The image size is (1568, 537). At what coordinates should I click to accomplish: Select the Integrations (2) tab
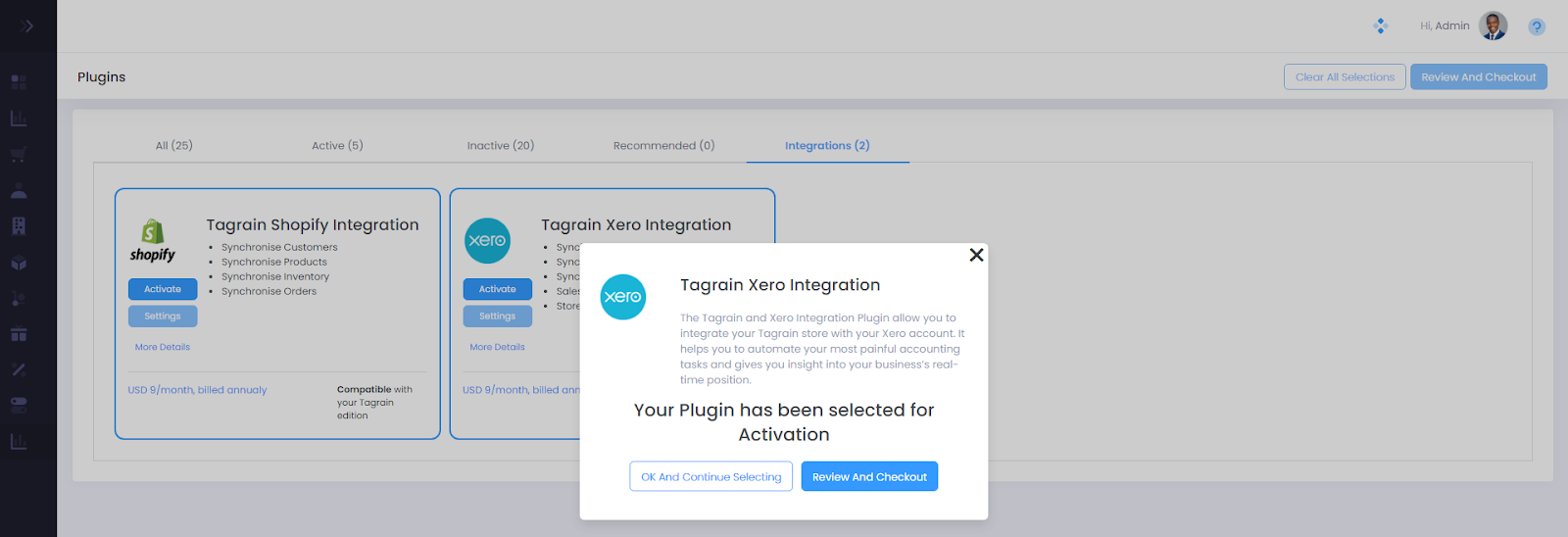tap(827, 145)
